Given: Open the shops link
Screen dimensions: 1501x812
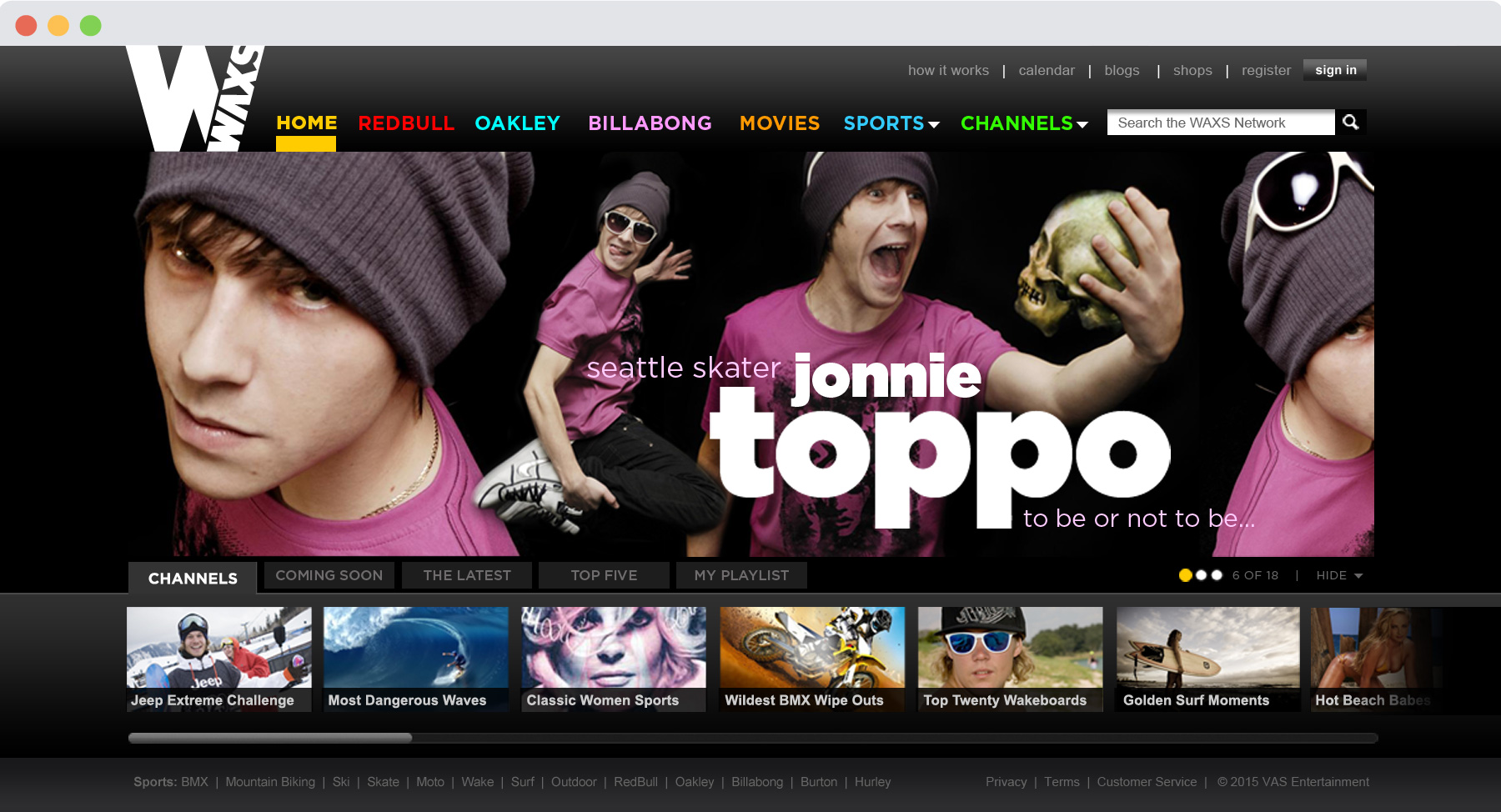Looking at the screenshot, I should tap(1192, 71).
